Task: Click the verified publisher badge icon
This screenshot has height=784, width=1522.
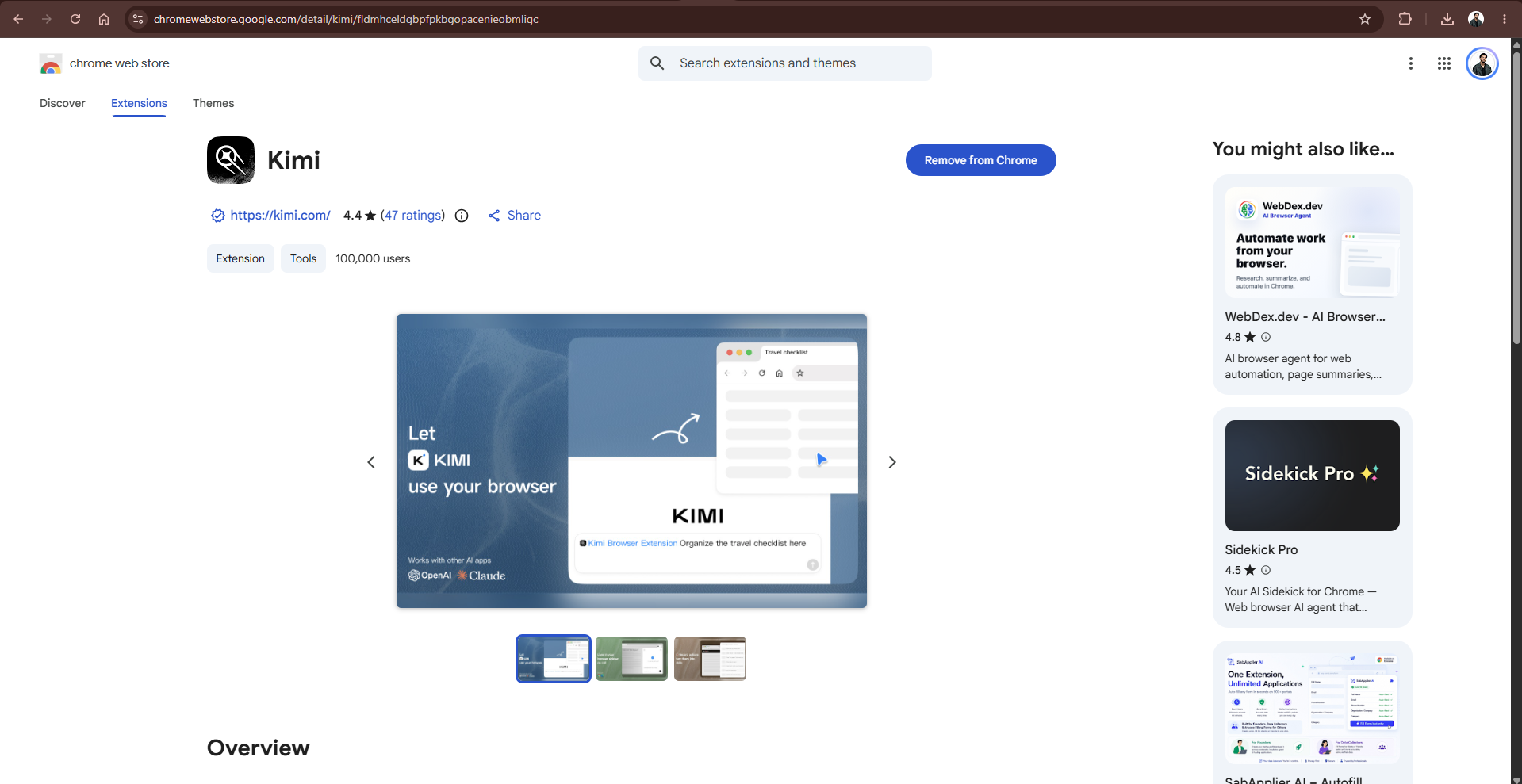Action: point(217,216)
